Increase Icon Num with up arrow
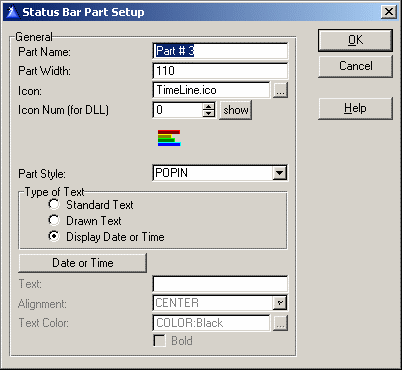 click(x=209, y=106)
